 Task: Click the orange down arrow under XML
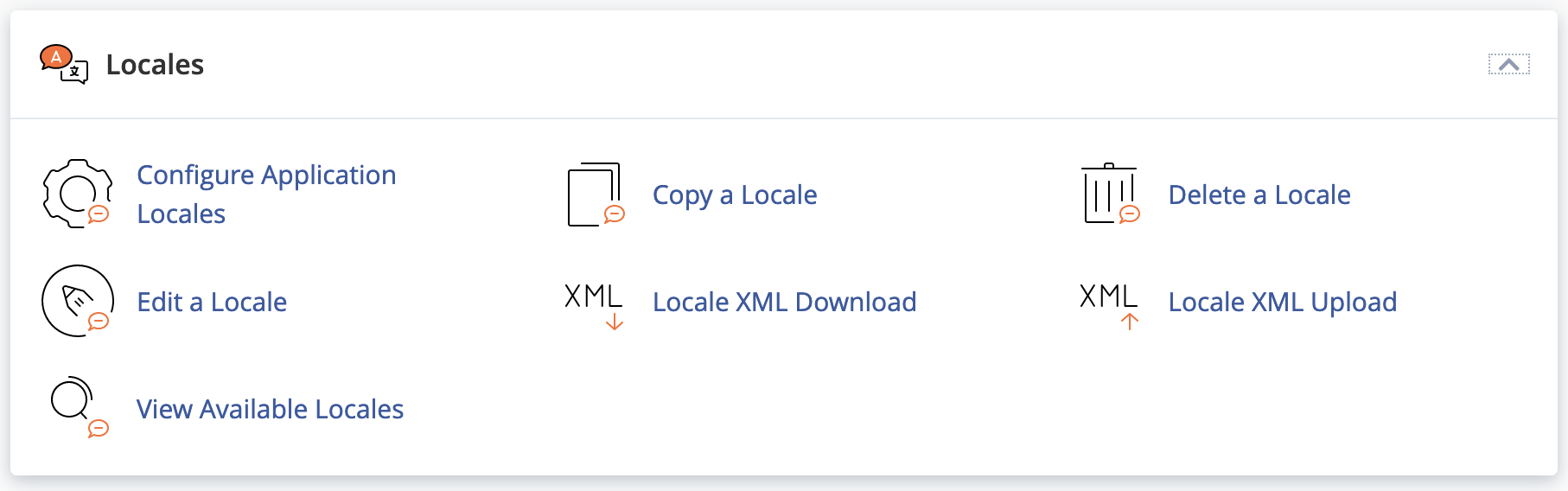click(615, 322)
